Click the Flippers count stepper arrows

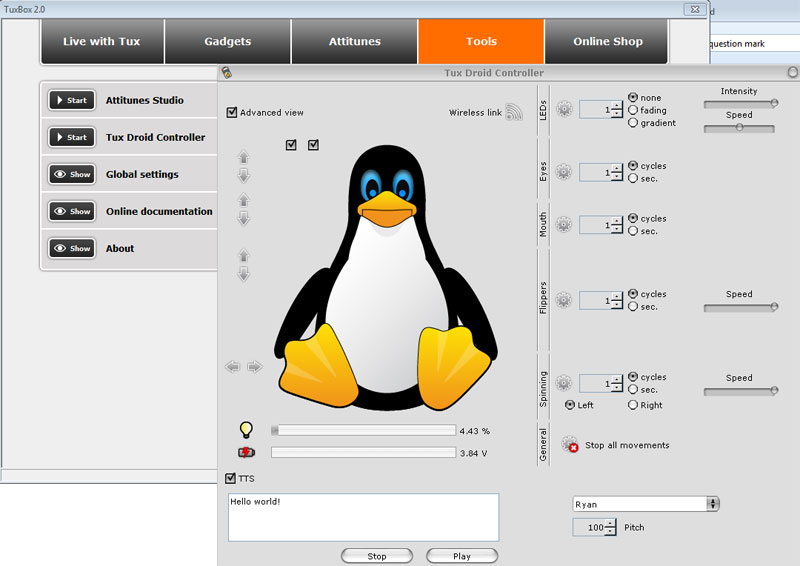[x=617, y=301]
